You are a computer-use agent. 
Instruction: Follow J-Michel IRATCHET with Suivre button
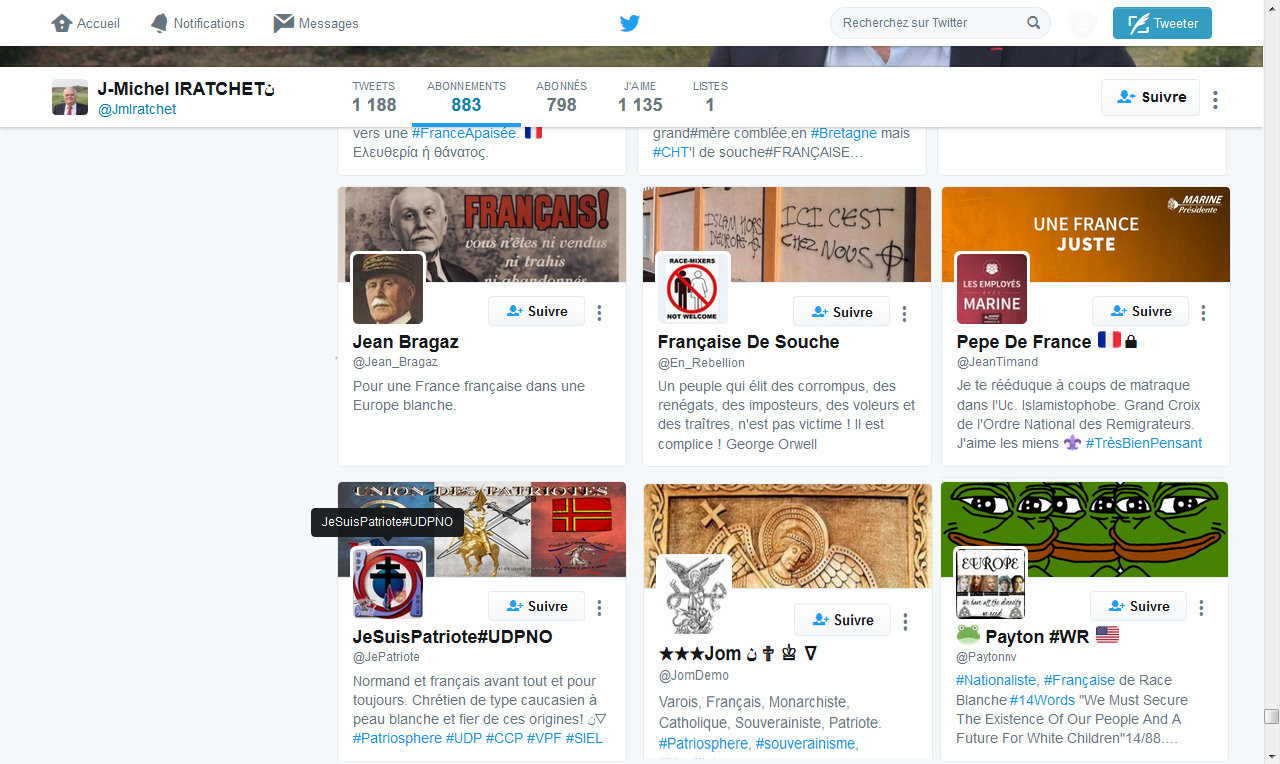(1150, 97)
